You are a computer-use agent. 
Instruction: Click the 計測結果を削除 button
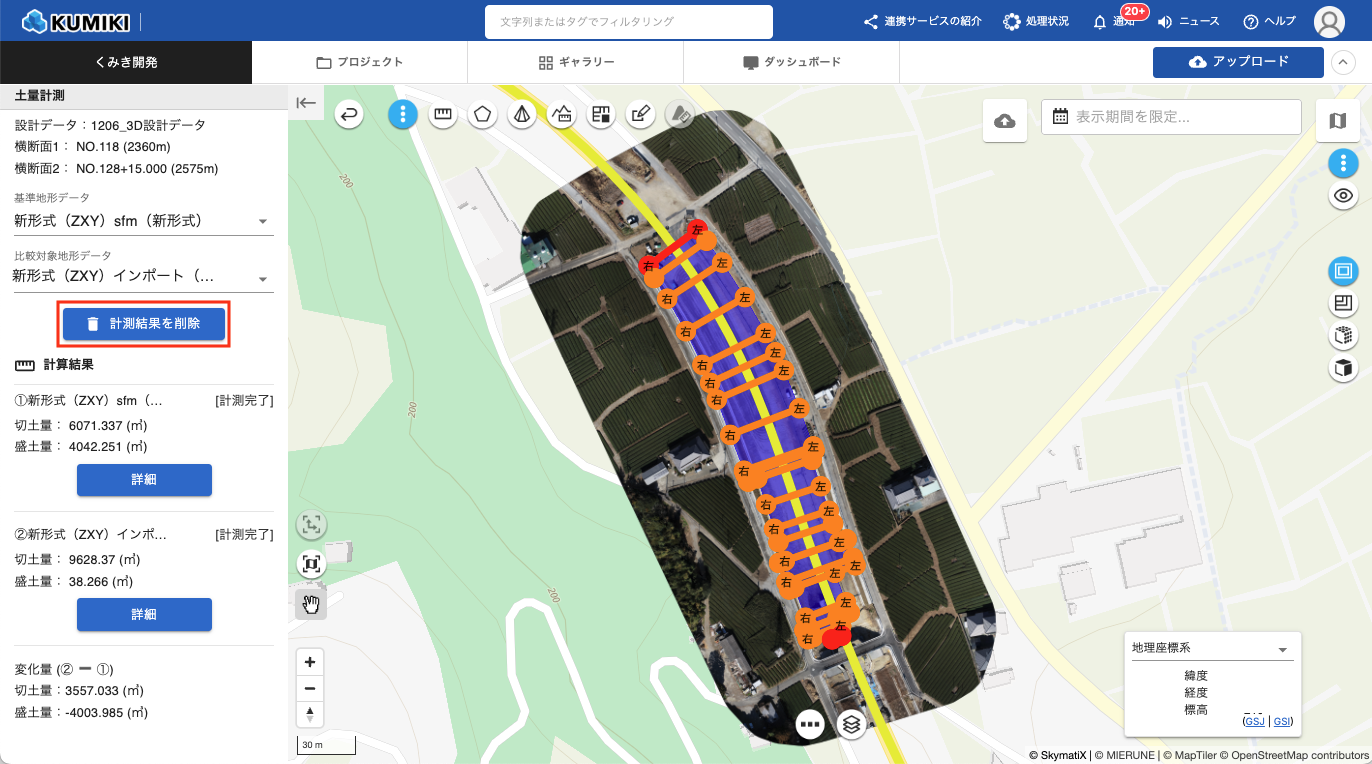(144, 324)
